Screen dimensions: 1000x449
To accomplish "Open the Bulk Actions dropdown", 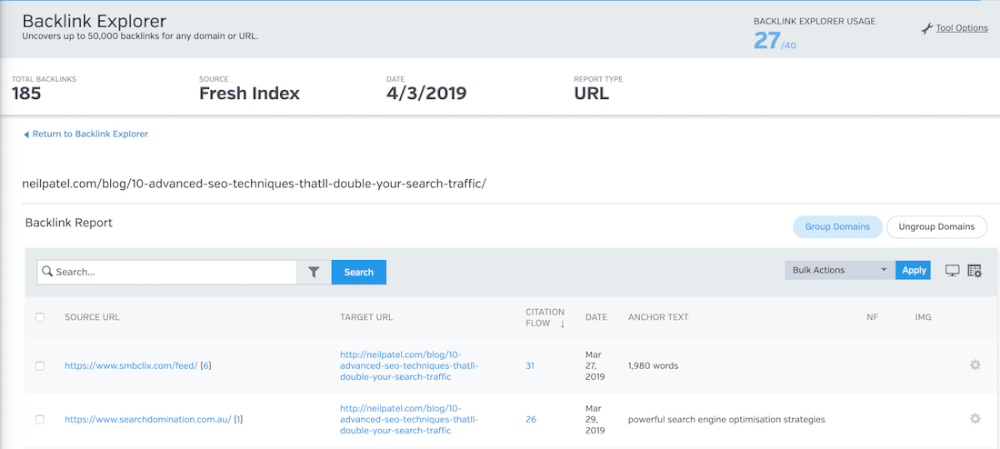I will click(x=839, y=270).
